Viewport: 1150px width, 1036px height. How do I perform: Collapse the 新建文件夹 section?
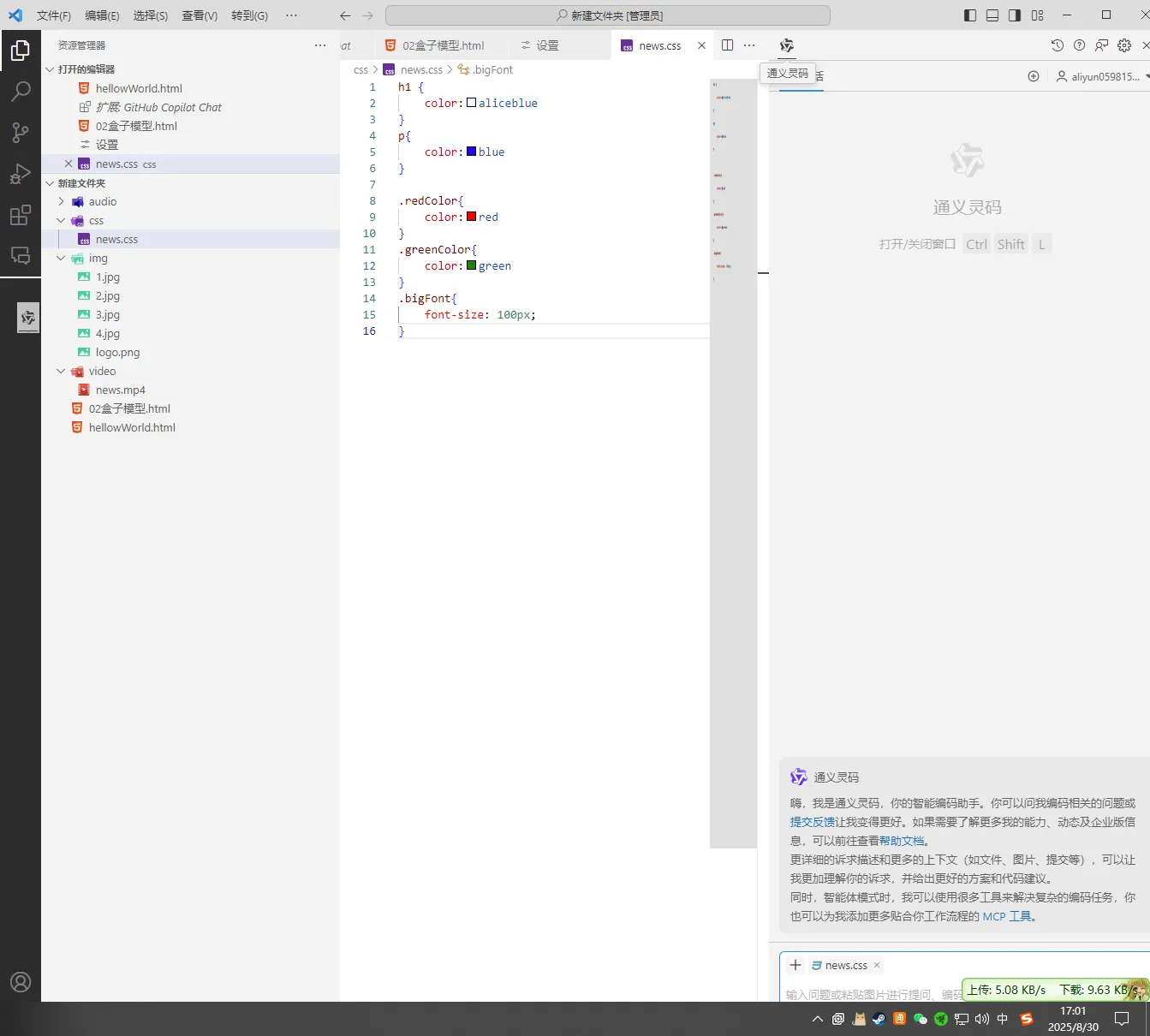tap(50, 183)
